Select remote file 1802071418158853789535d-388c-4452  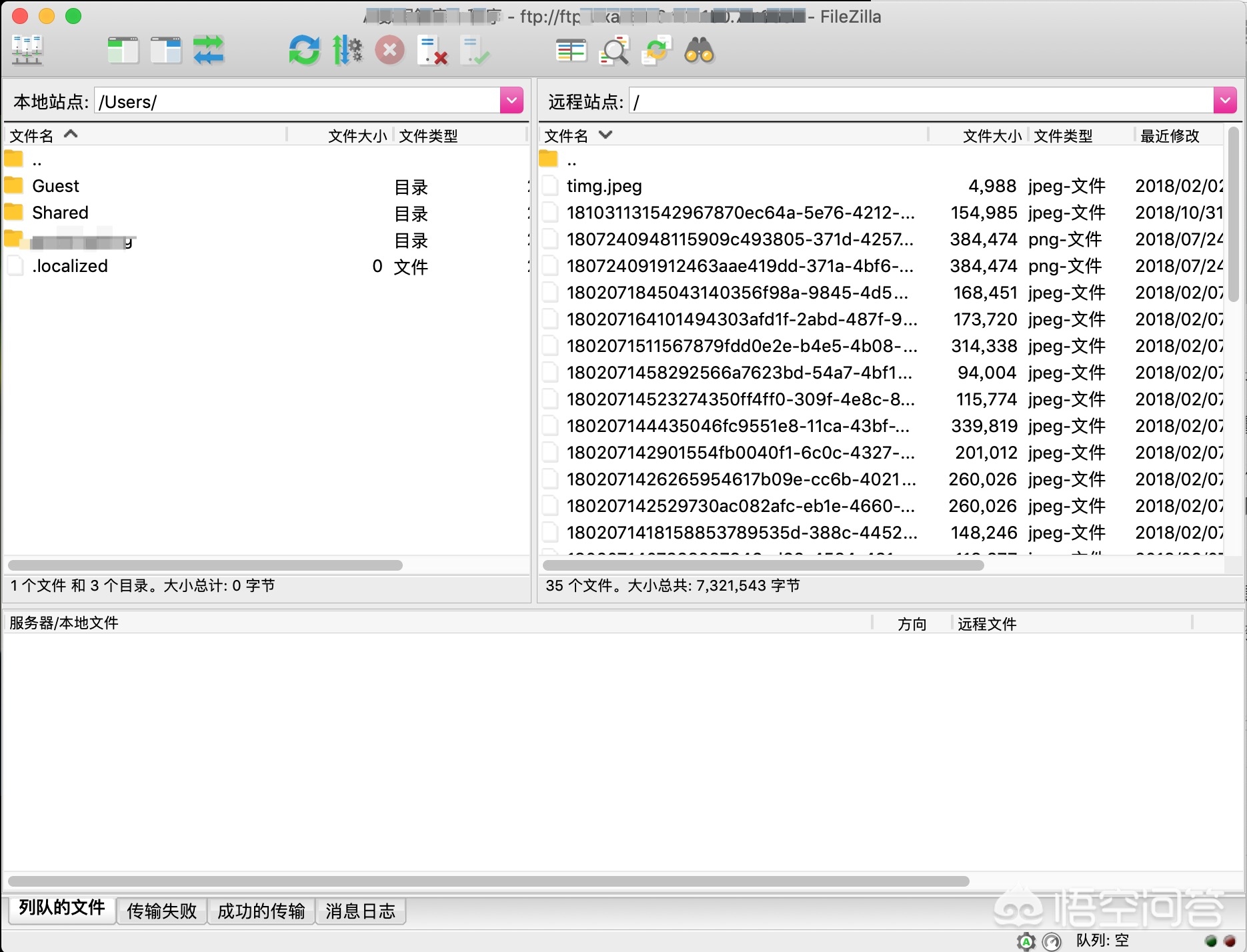[x=881, y=533]
